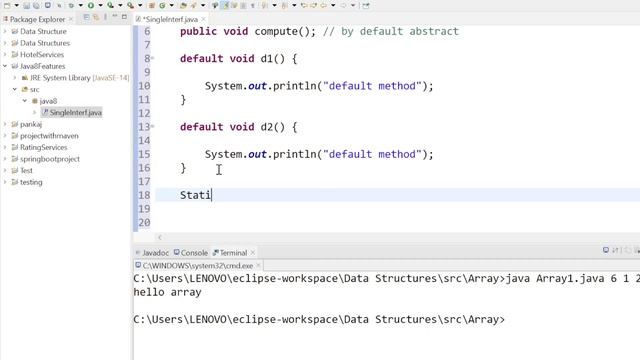This screenshot has width=640, height=360.
Task: Open the Coverage dropdown arrow
Action: [120, 5]
